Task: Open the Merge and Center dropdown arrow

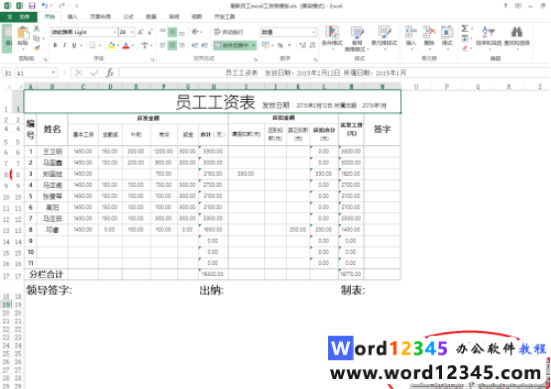Action: (254, 45)
